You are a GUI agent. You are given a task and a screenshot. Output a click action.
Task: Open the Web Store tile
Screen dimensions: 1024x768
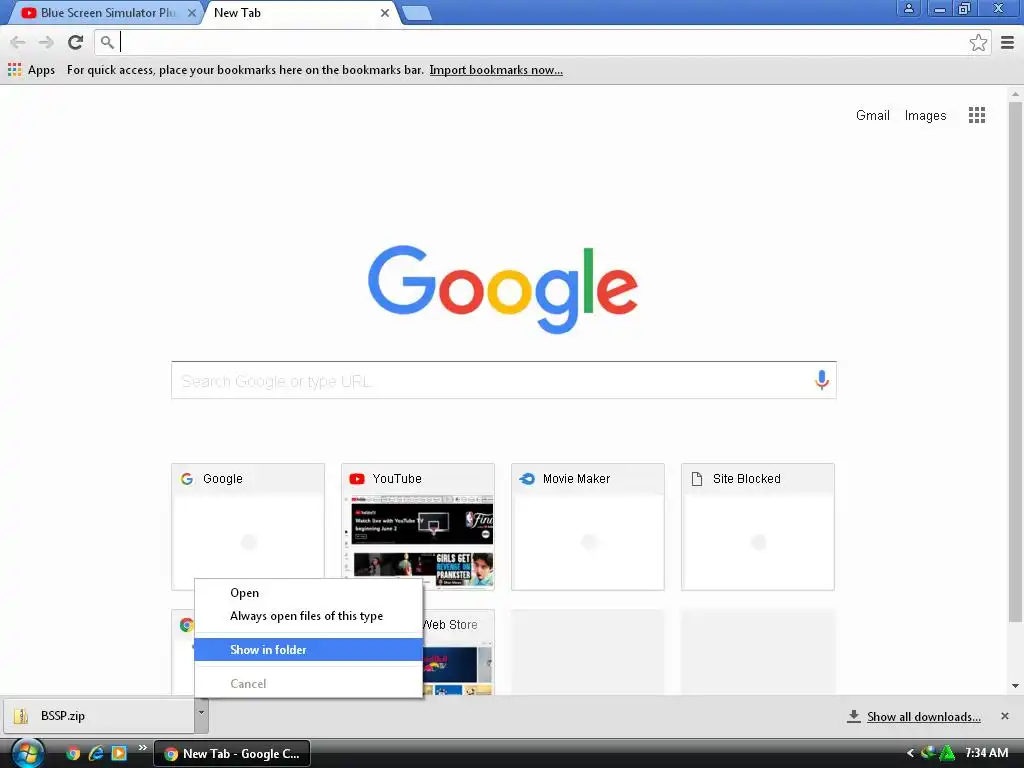pyautogui.click(x=458, y=652)
